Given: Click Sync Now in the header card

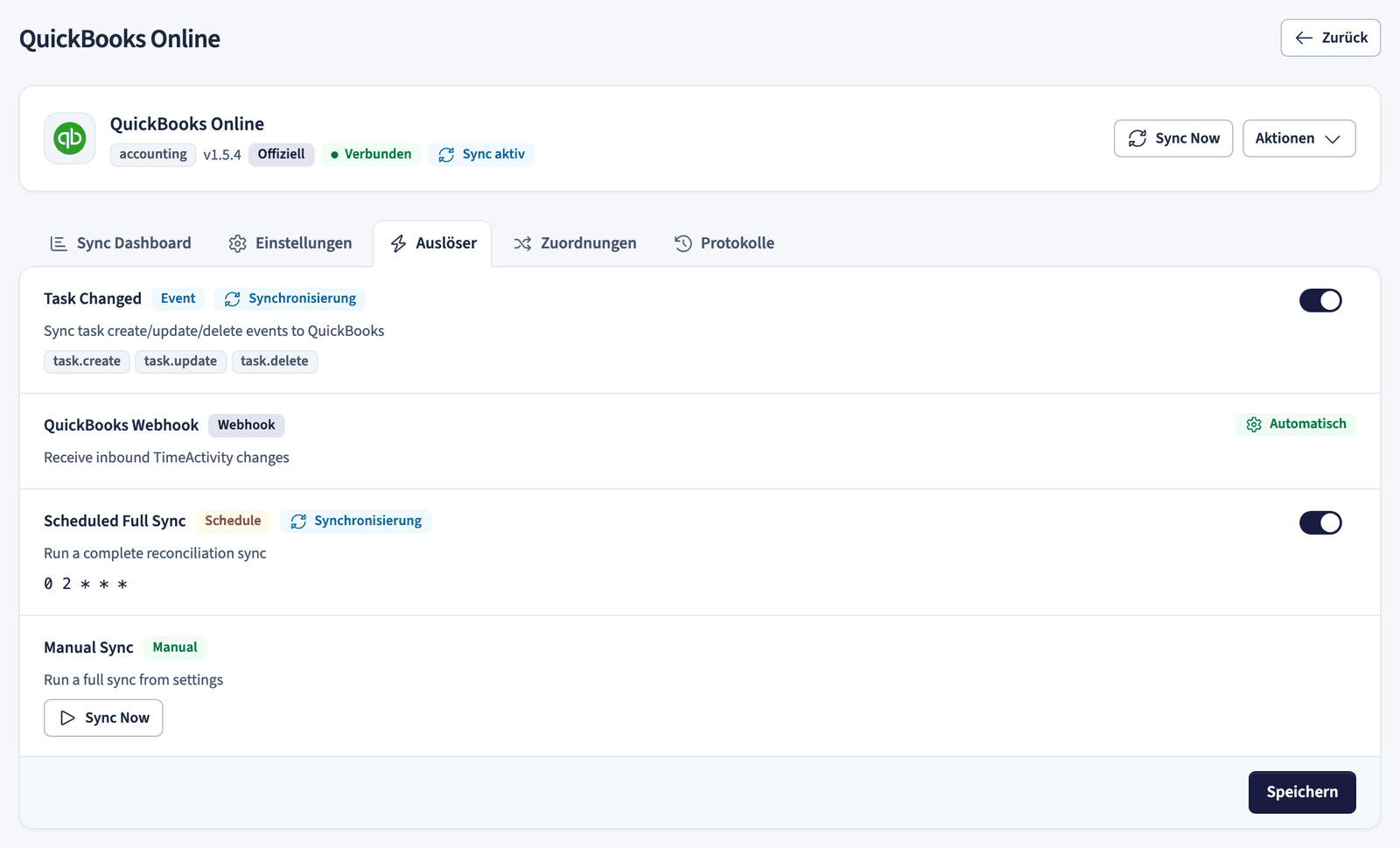Looking at the screenshot, I should (1172, 138).
